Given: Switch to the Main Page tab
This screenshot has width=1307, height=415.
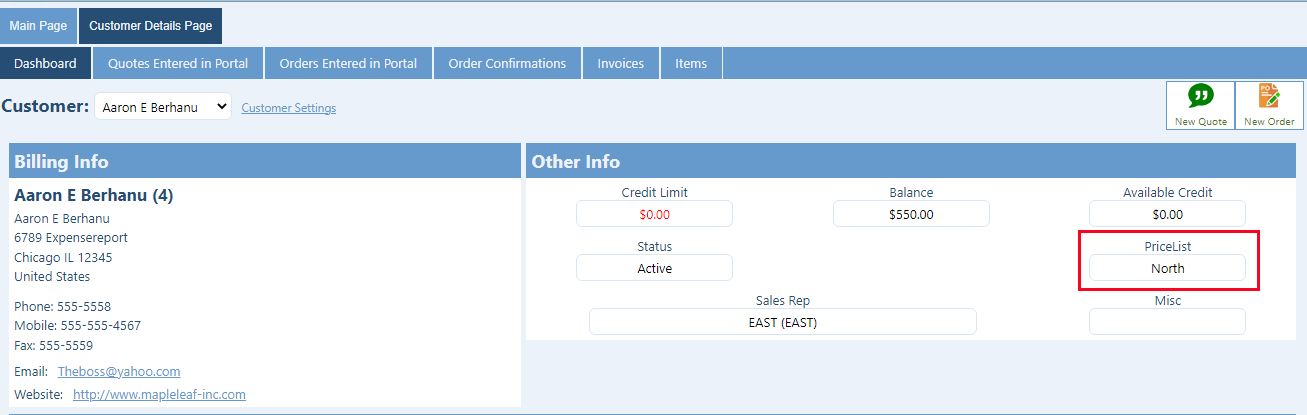Looking at the screenshot, I should (38, 26).
